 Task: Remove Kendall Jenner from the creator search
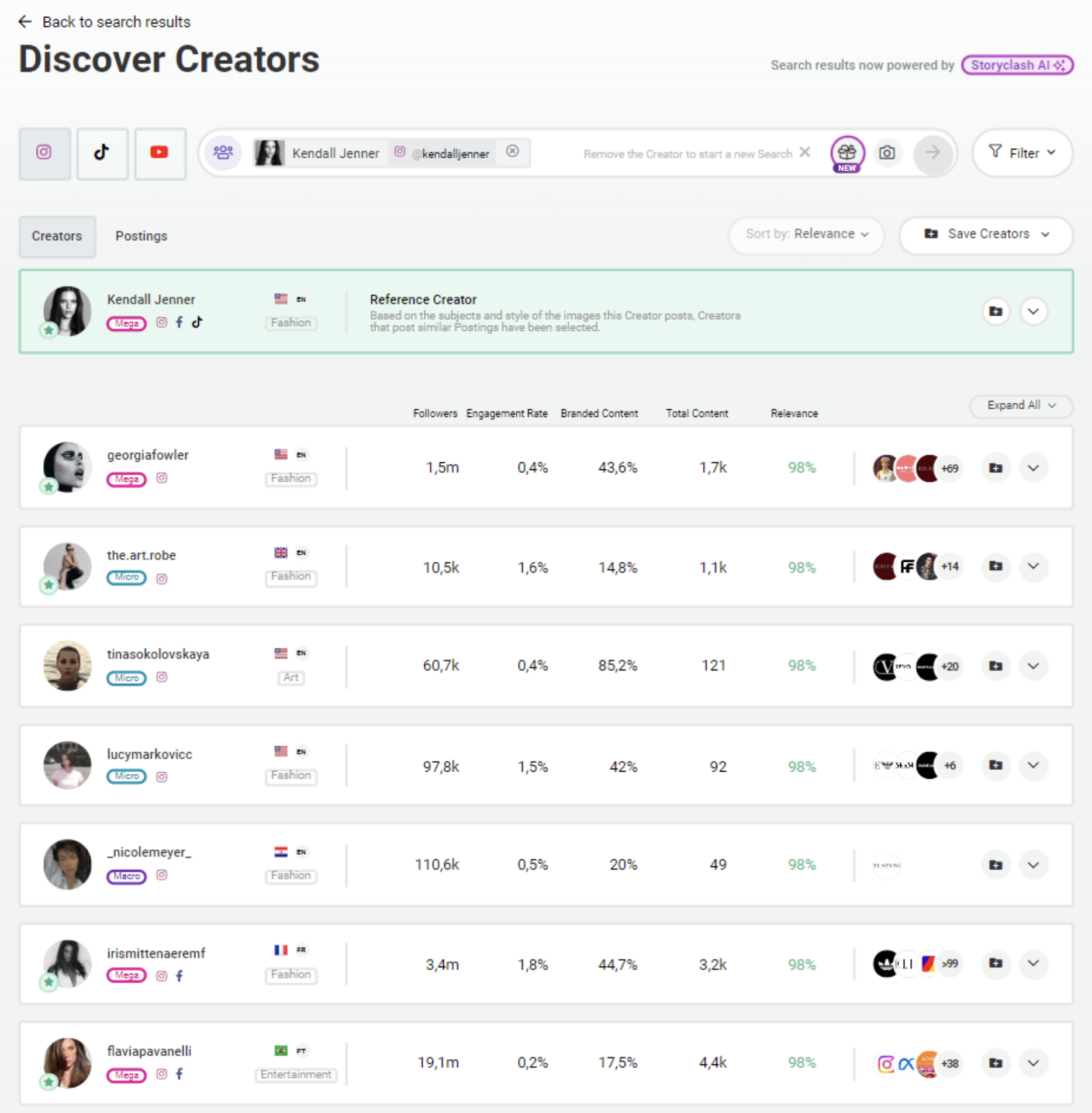pos(513,151)
